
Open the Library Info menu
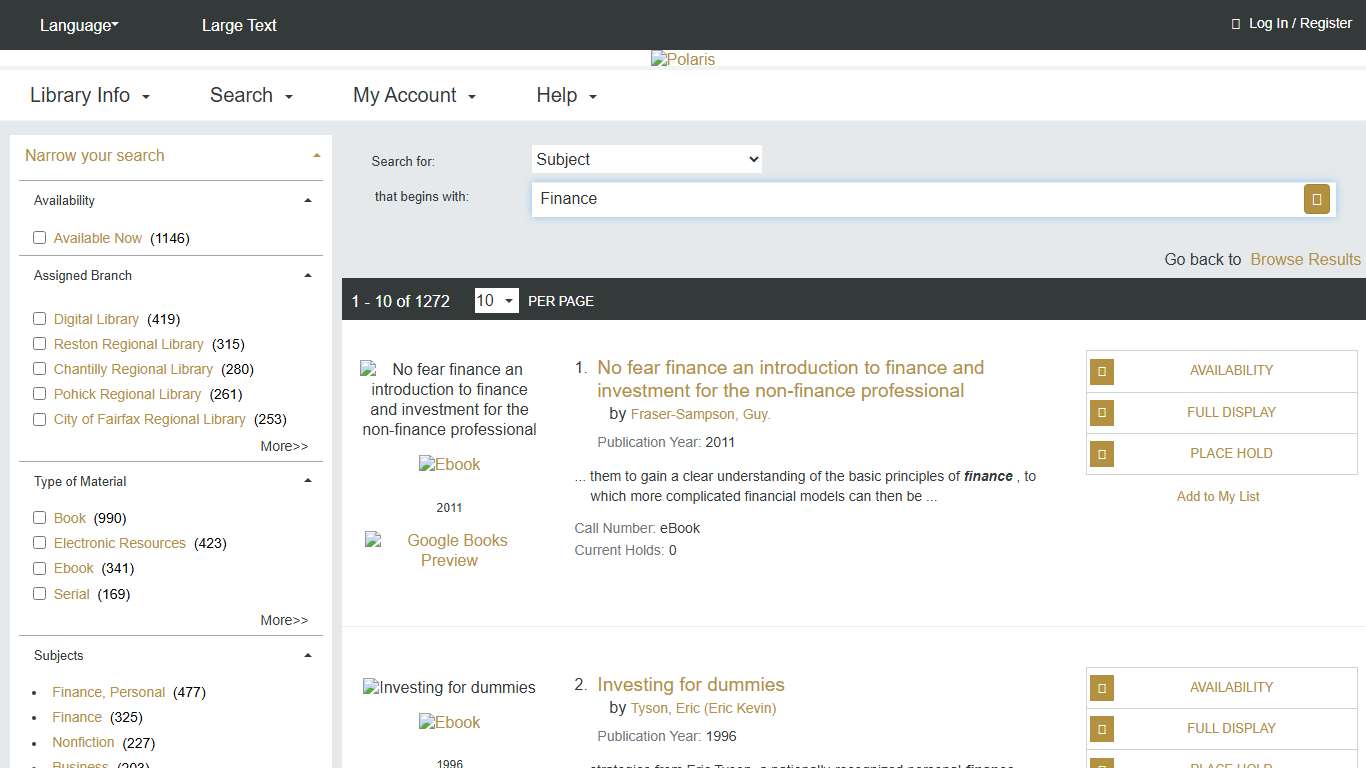[90, 95]
